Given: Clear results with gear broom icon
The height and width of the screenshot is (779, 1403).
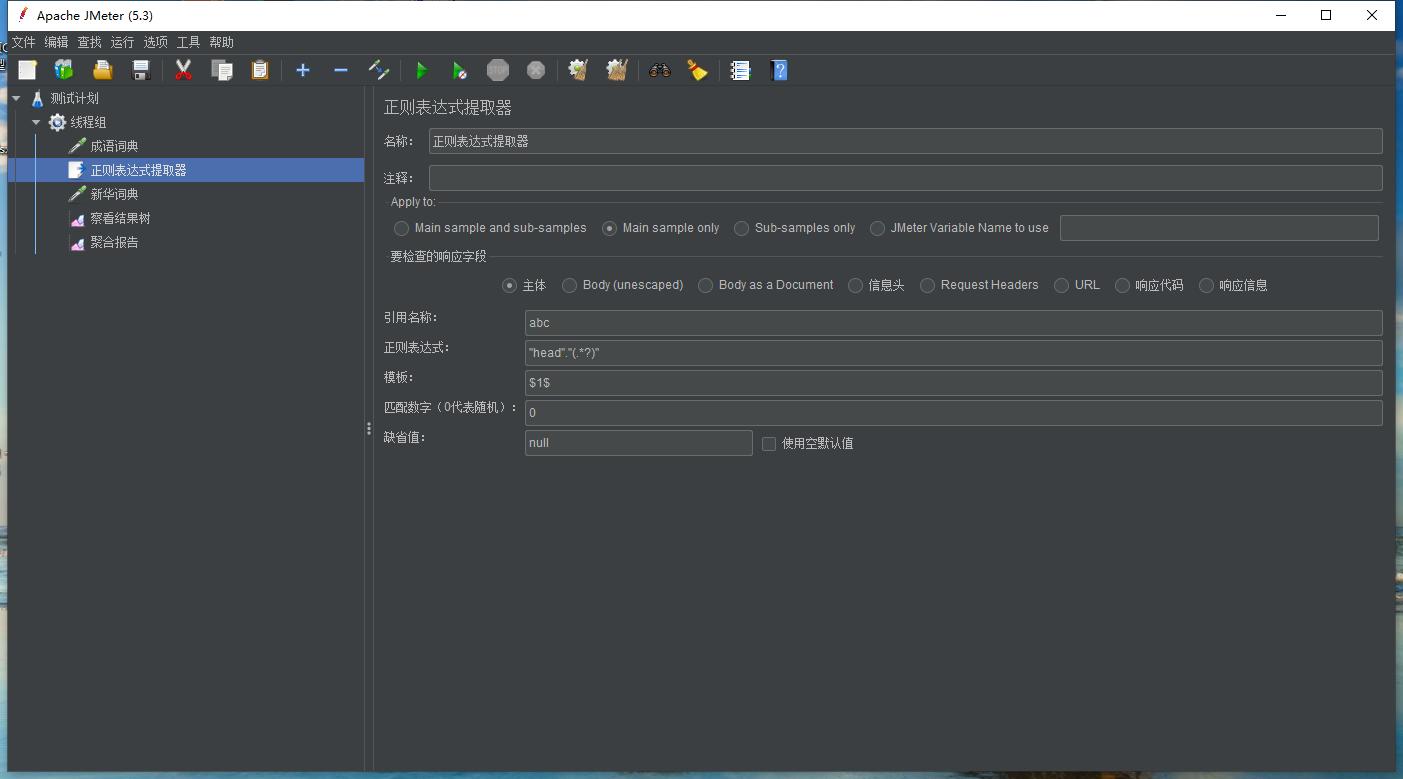Looking at the screenshot, I should (x=578, y=70).
